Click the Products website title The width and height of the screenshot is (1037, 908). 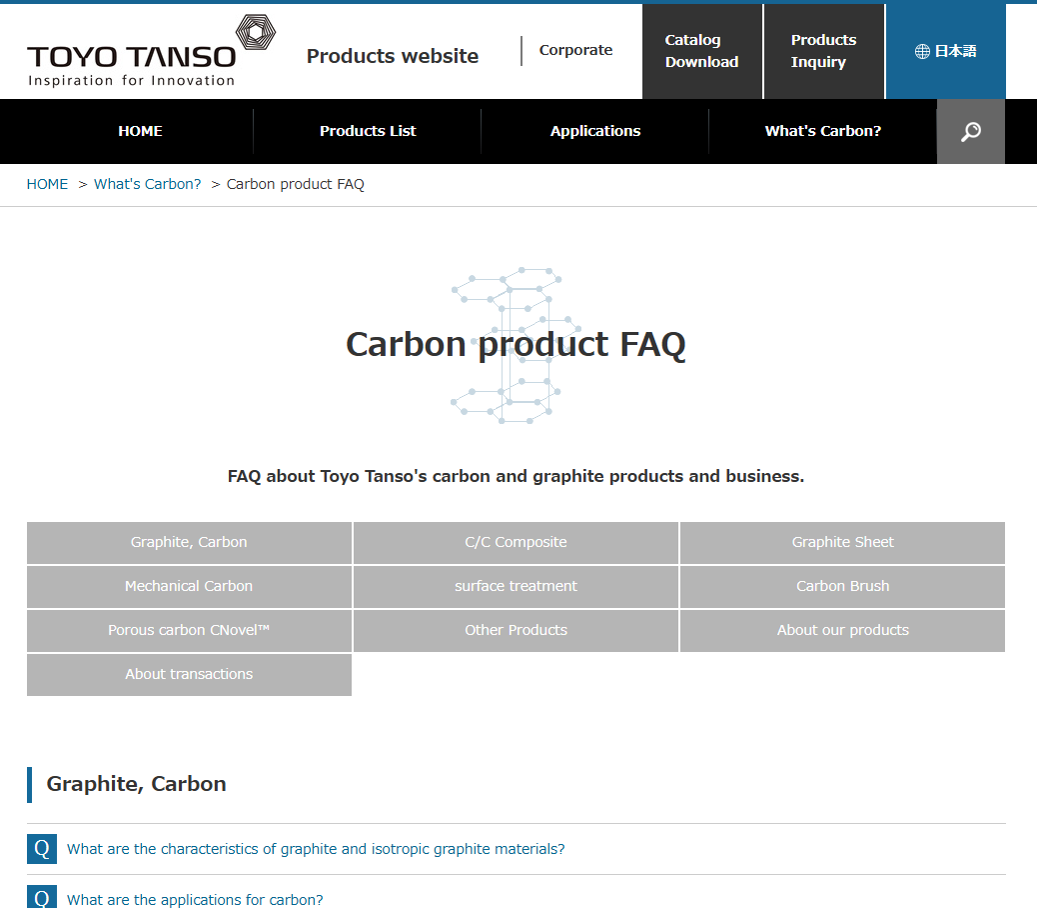[x=392, y=56]
